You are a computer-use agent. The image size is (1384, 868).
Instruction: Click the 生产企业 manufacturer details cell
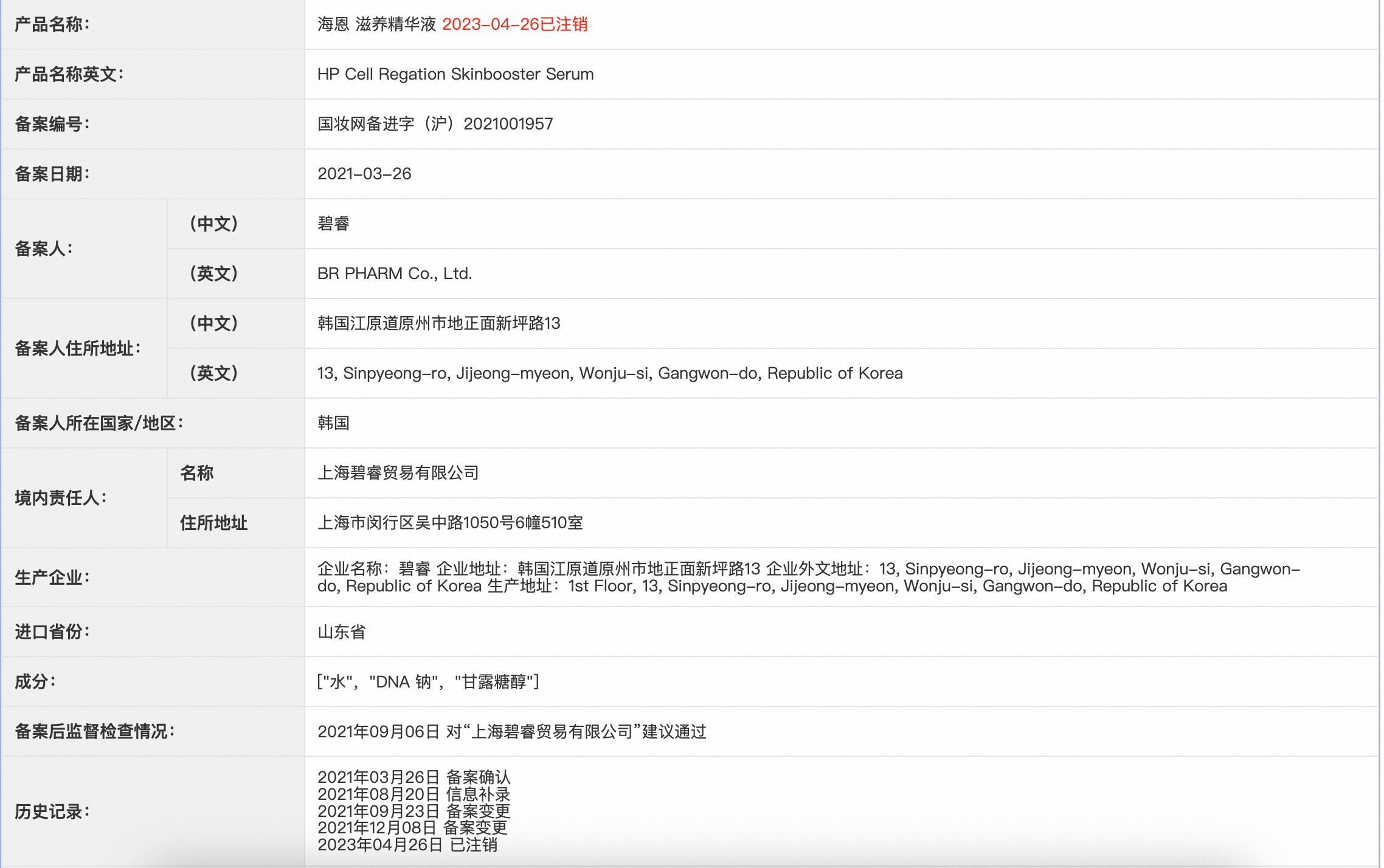coord(730,577)
